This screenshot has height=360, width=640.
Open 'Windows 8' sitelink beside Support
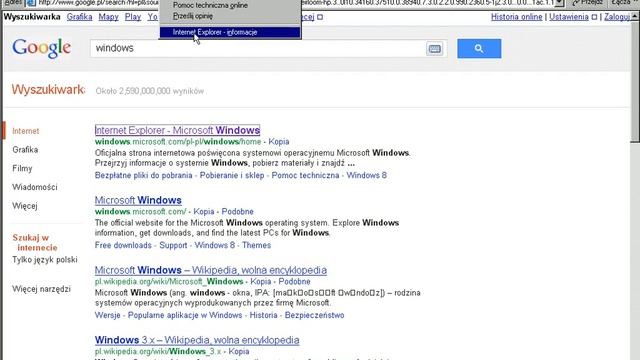click(215, 245)
